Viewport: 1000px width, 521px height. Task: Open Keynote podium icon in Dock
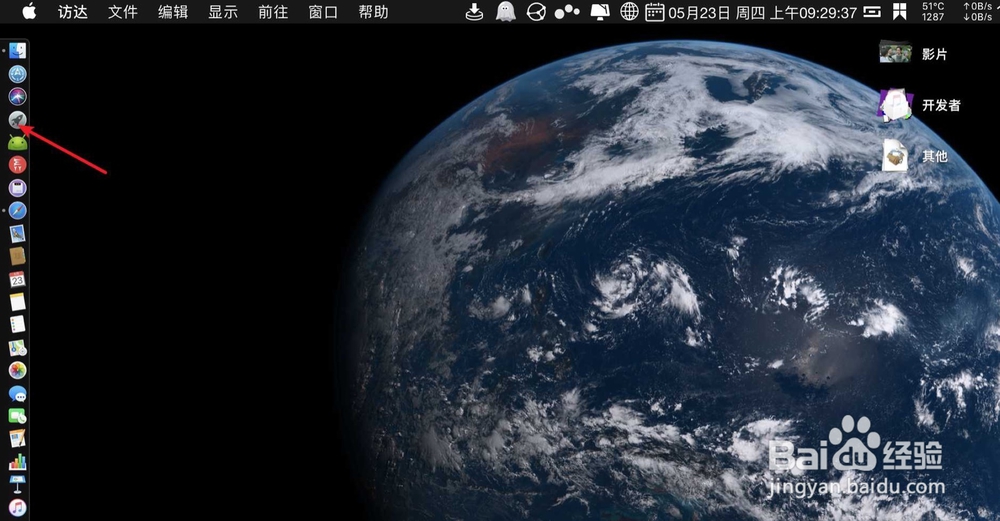[17, 485]
